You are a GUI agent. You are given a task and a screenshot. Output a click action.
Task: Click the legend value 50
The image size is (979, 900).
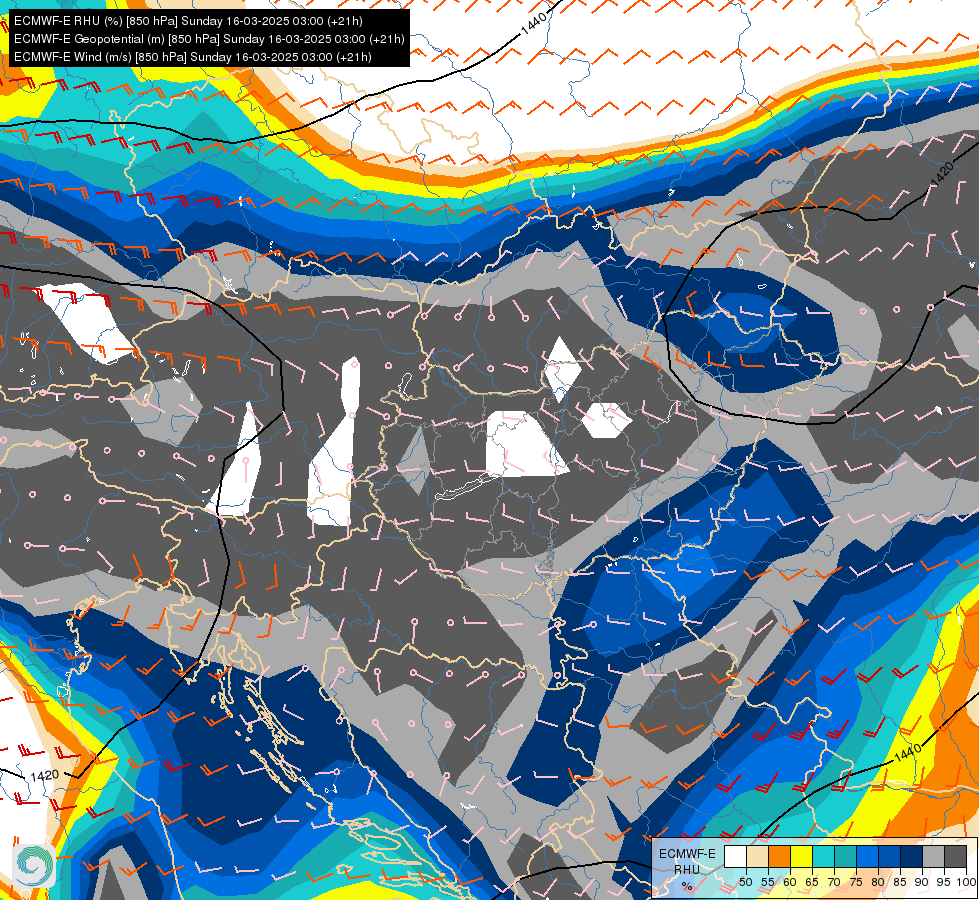click(745, 882)
